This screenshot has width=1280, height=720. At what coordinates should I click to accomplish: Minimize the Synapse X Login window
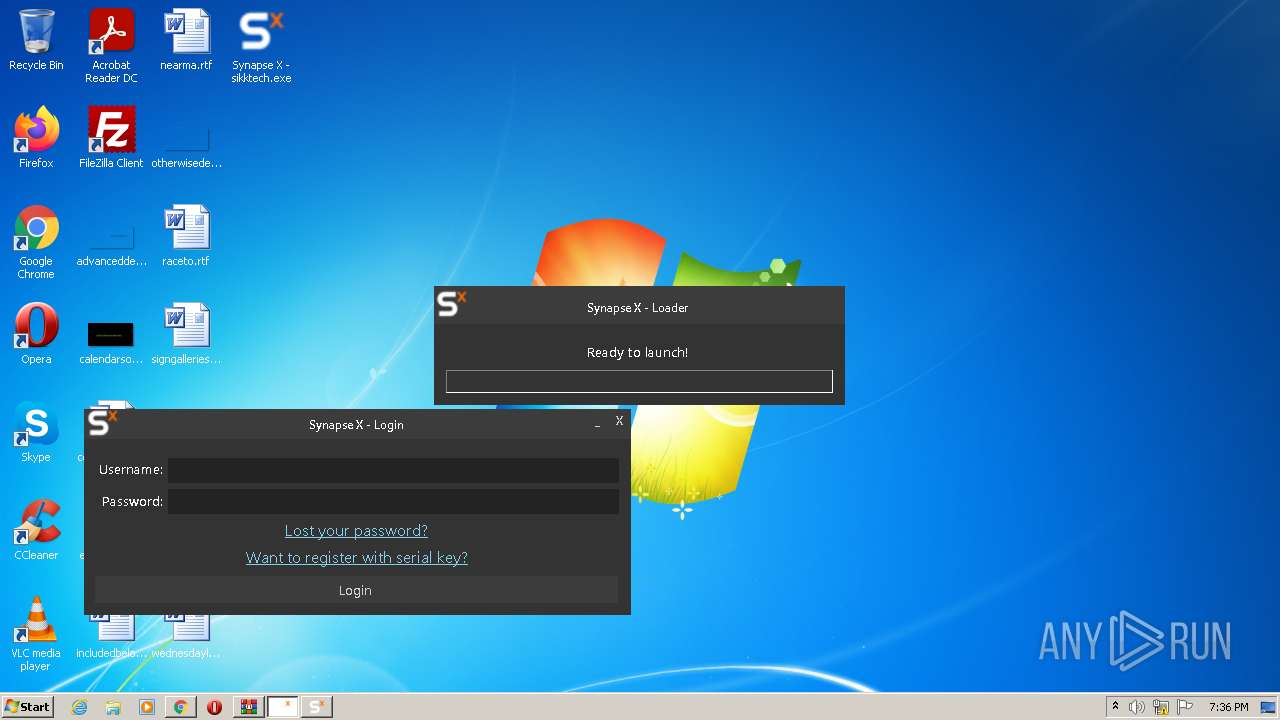click(x=598, y=424)
